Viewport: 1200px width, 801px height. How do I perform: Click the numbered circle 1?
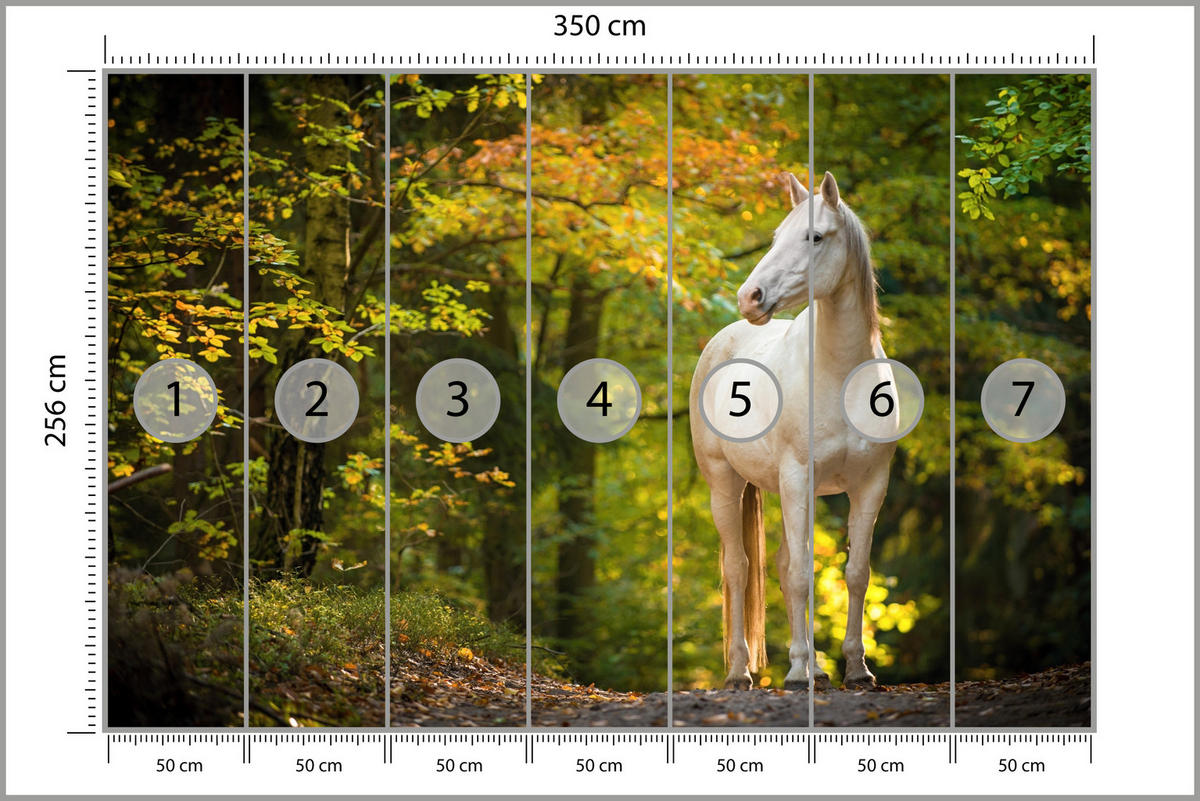pos(175,400)
